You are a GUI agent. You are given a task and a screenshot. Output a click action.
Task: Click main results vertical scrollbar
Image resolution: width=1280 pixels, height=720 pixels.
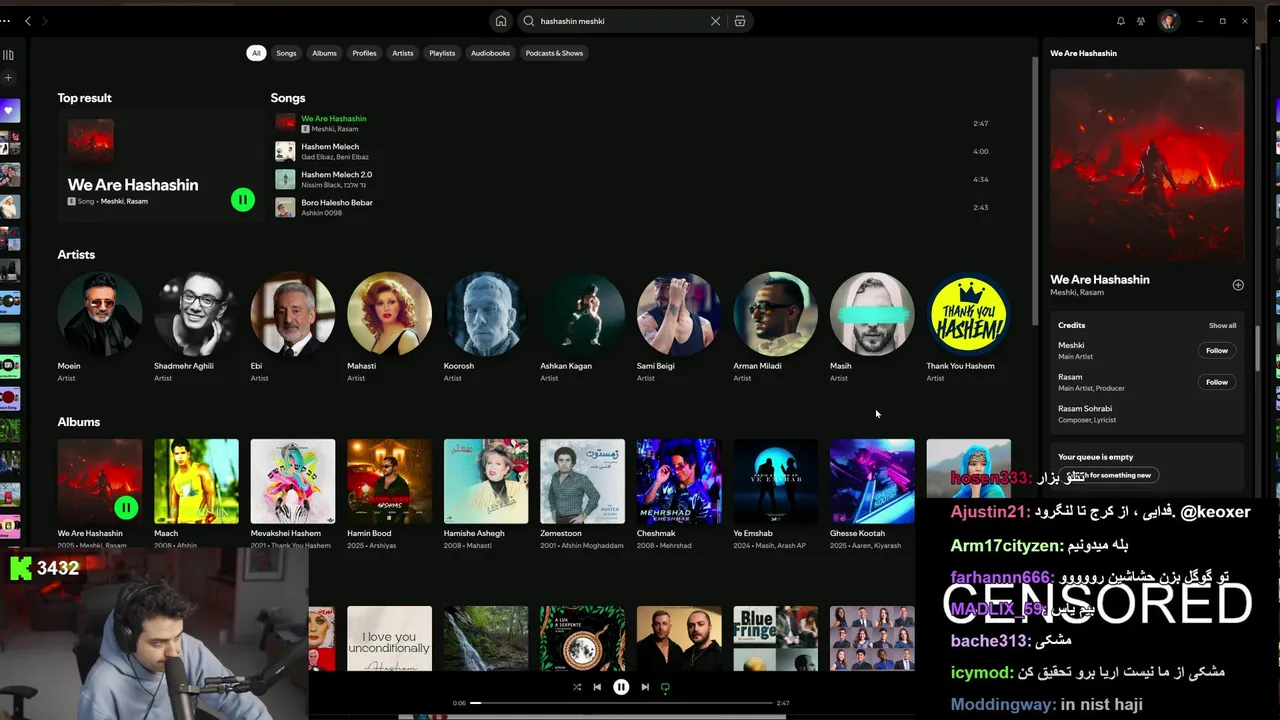(x=1034, y=190)
